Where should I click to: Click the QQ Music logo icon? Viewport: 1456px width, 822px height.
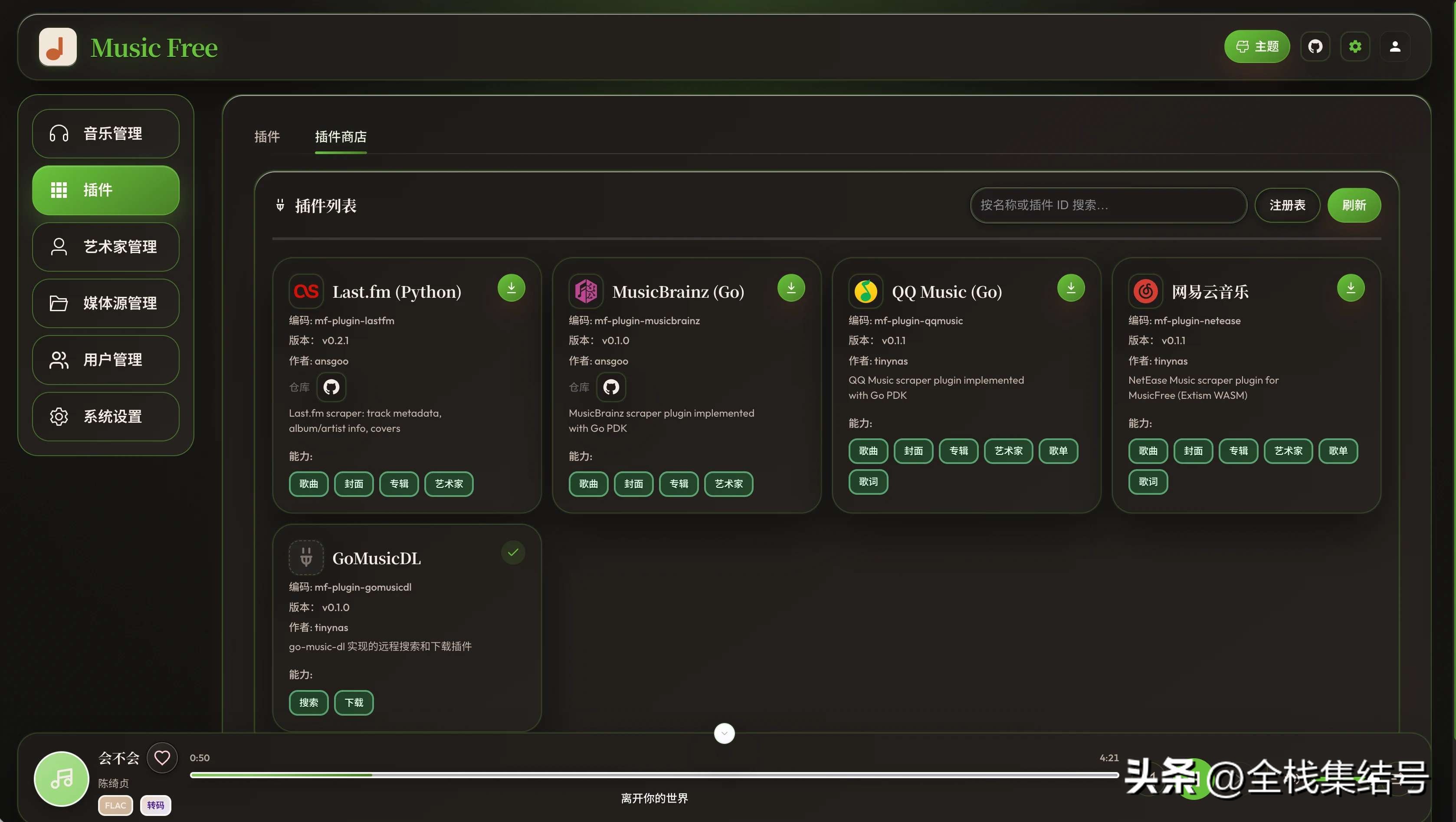(866, 291)
